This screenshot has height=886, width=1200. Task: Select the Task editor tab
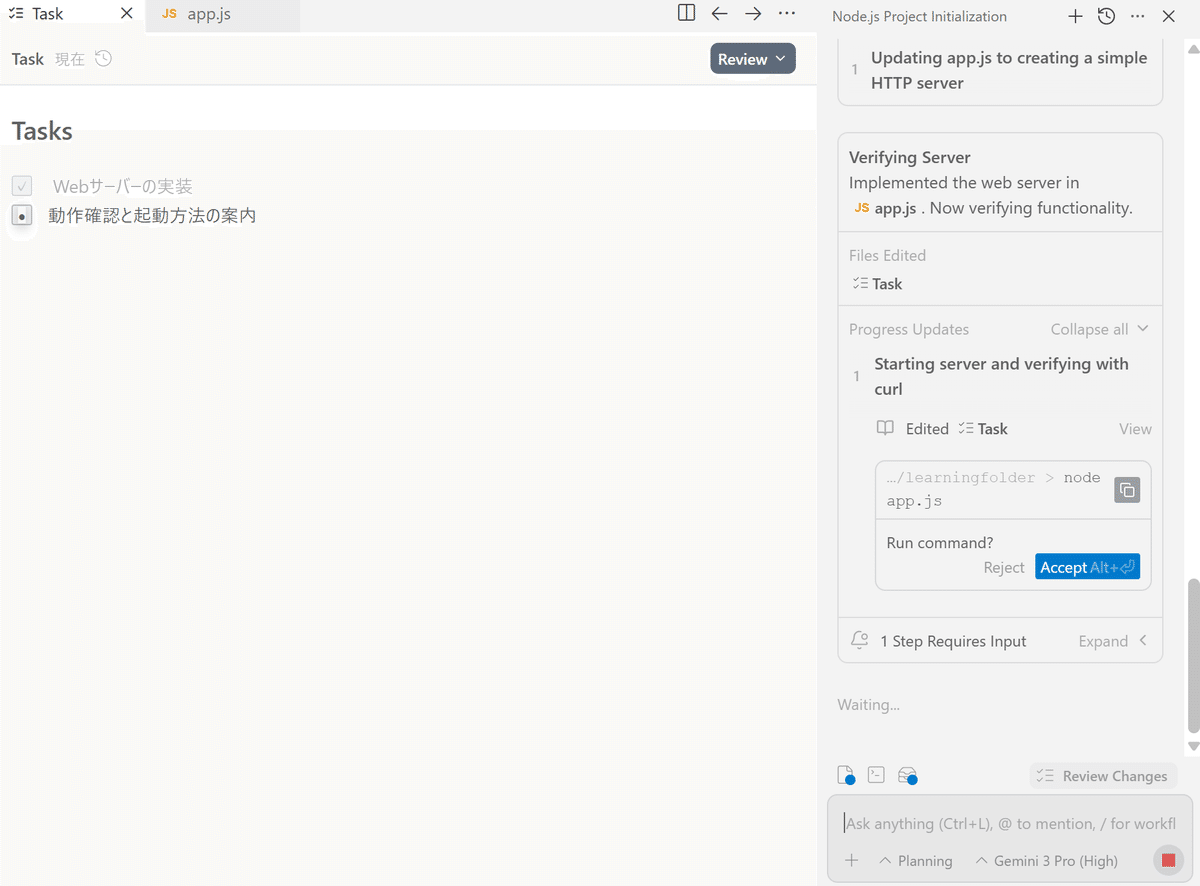tap(48, 14)
